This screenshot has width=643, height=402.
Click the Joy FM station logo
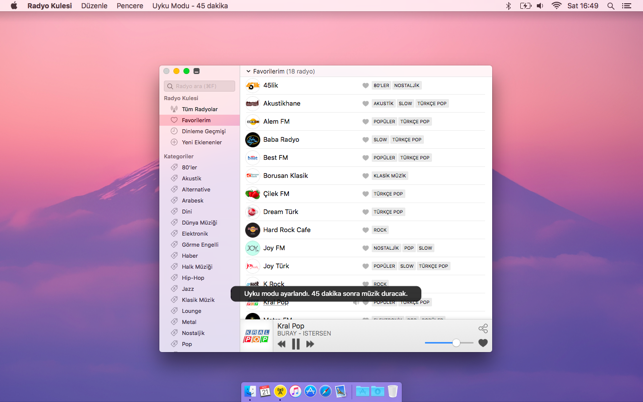point(253,248)
